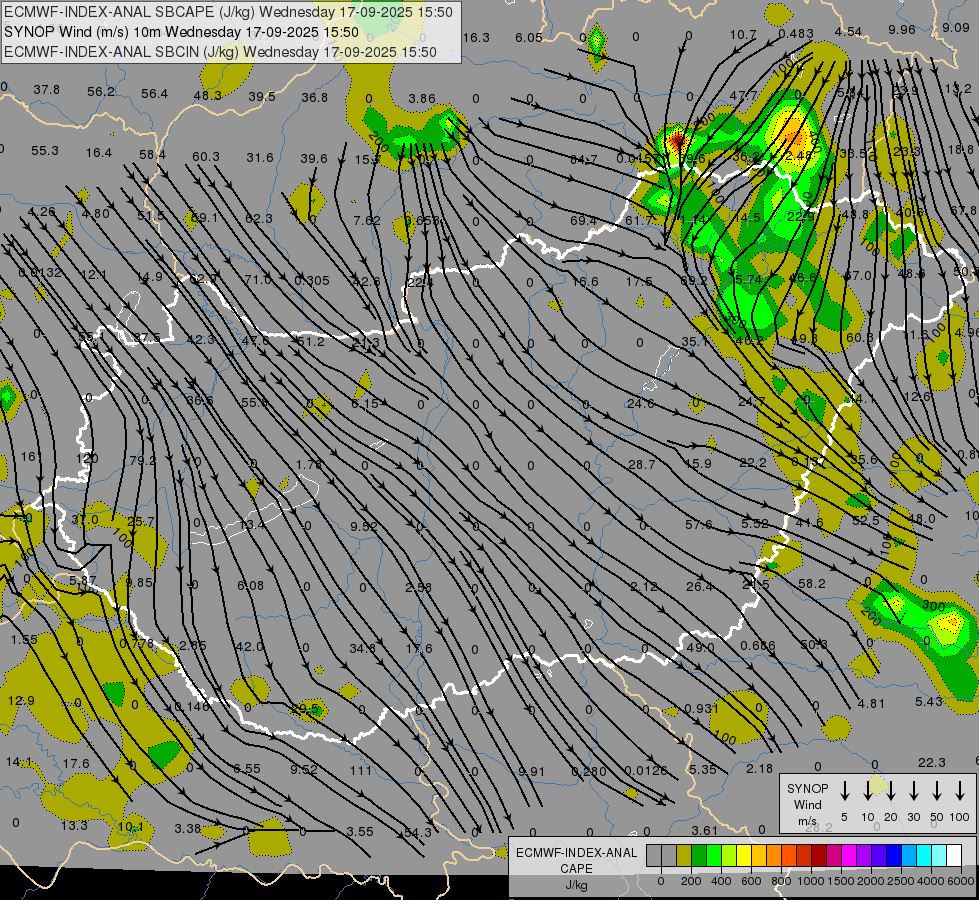979x900 pixels.
Task: Click the map value 28.7
Action: 642,464
